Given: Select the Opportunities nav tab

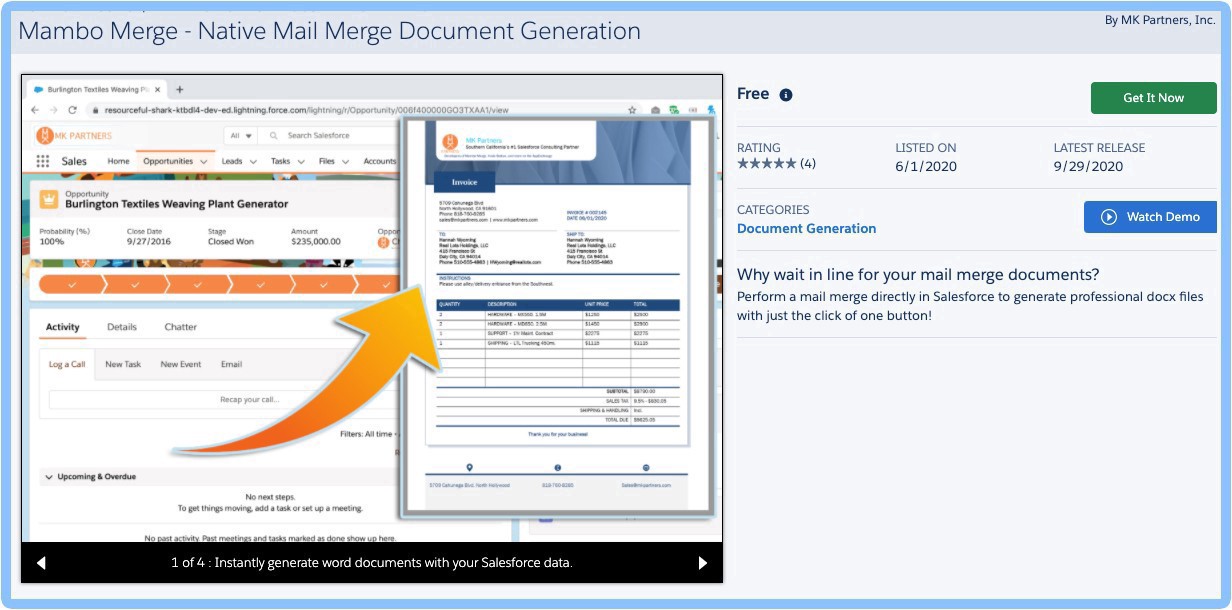Looking at the screenshot, I should tap(168, 161).
